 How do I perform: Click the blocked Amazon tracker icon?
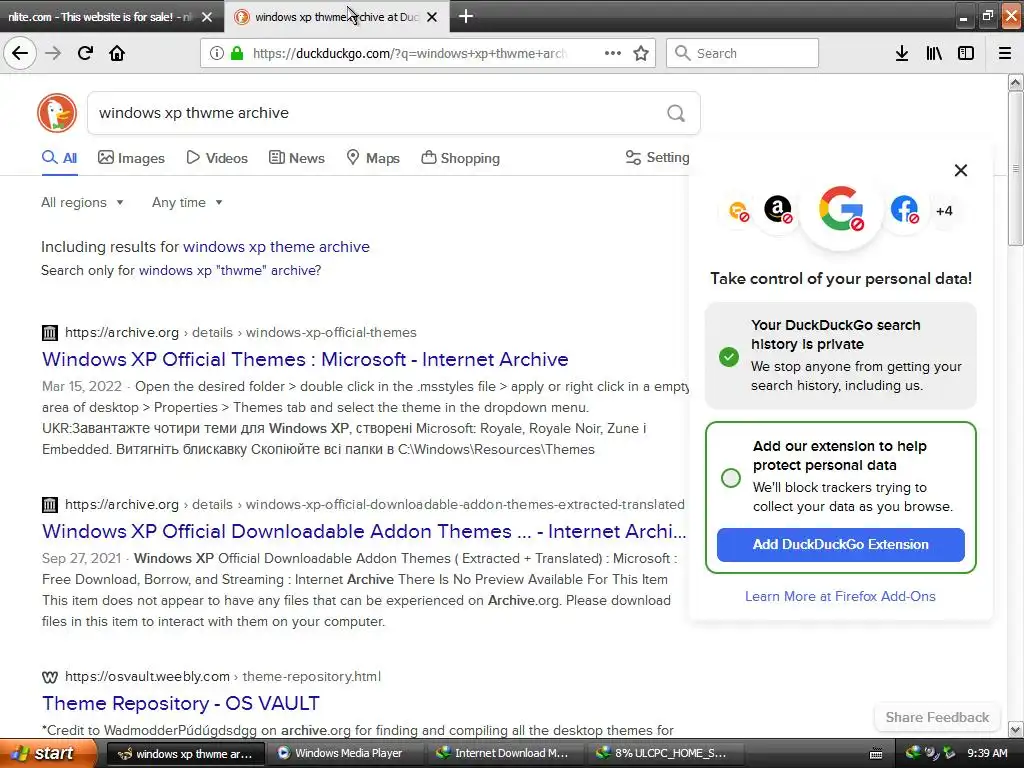778,210
